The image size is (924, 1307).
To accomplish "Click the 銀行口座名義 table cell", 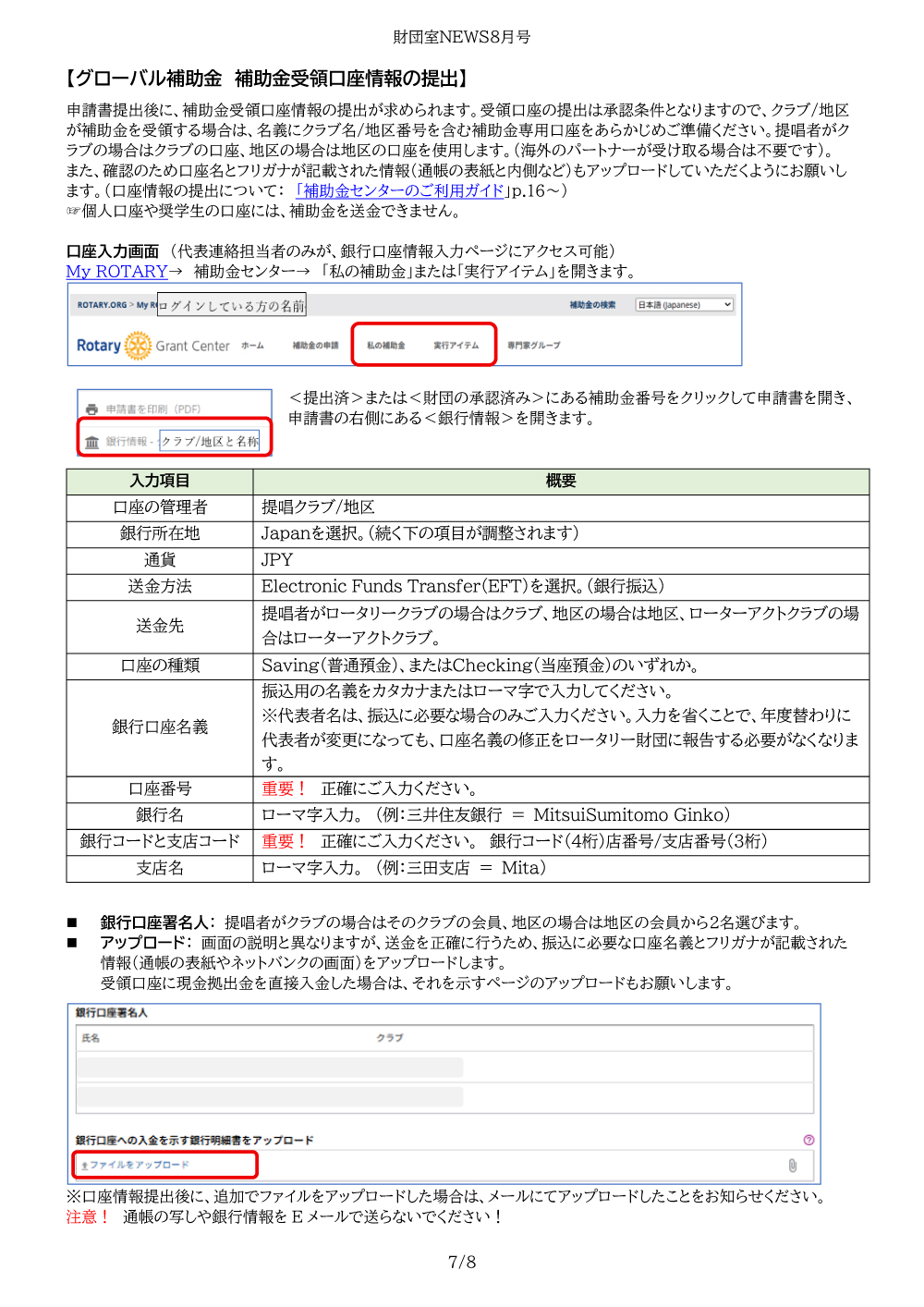I will pos(160,727).
